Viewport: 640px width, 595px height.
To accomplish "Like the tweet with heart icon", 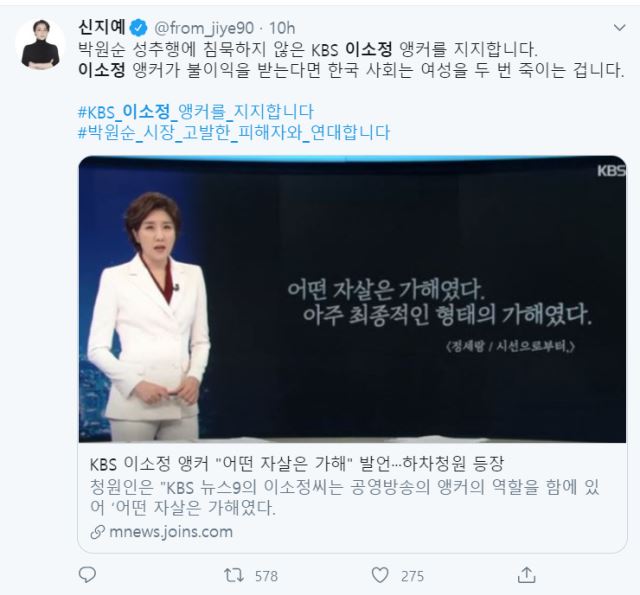I will coord(380,575).
